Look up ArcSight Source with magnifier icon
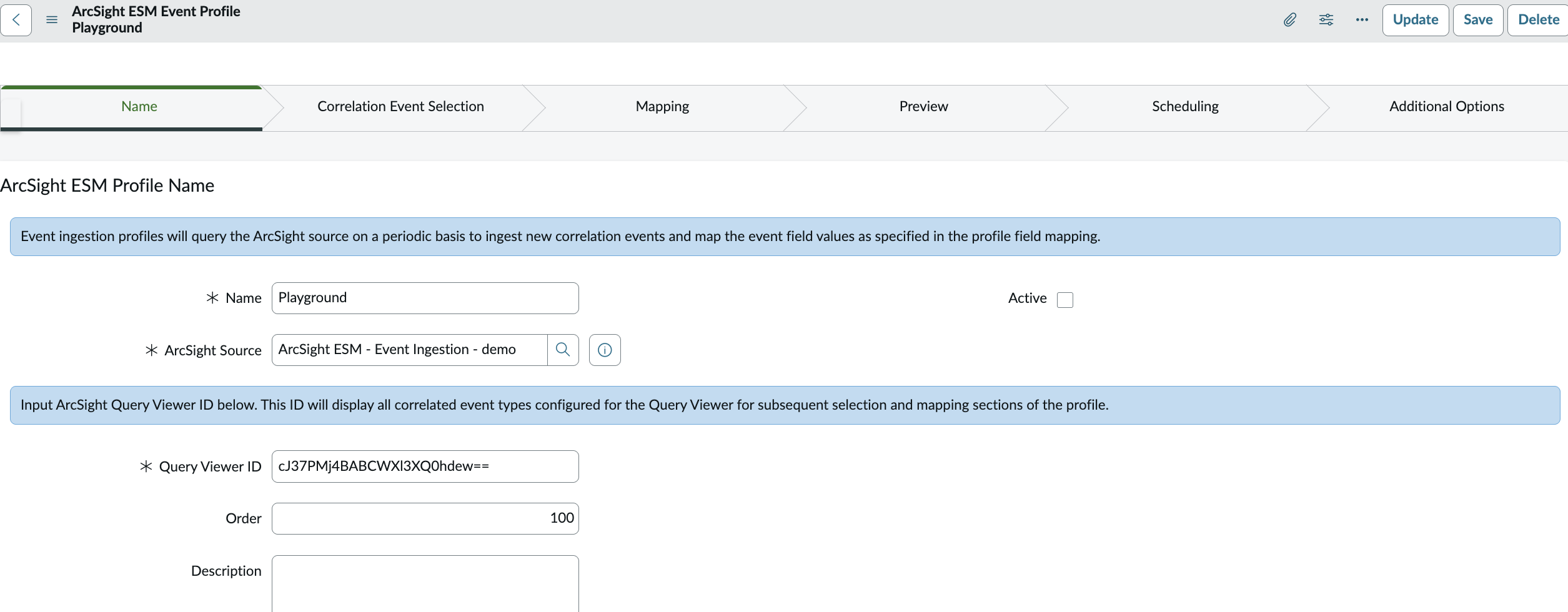Screen dimensions: 1568x612 563,350
